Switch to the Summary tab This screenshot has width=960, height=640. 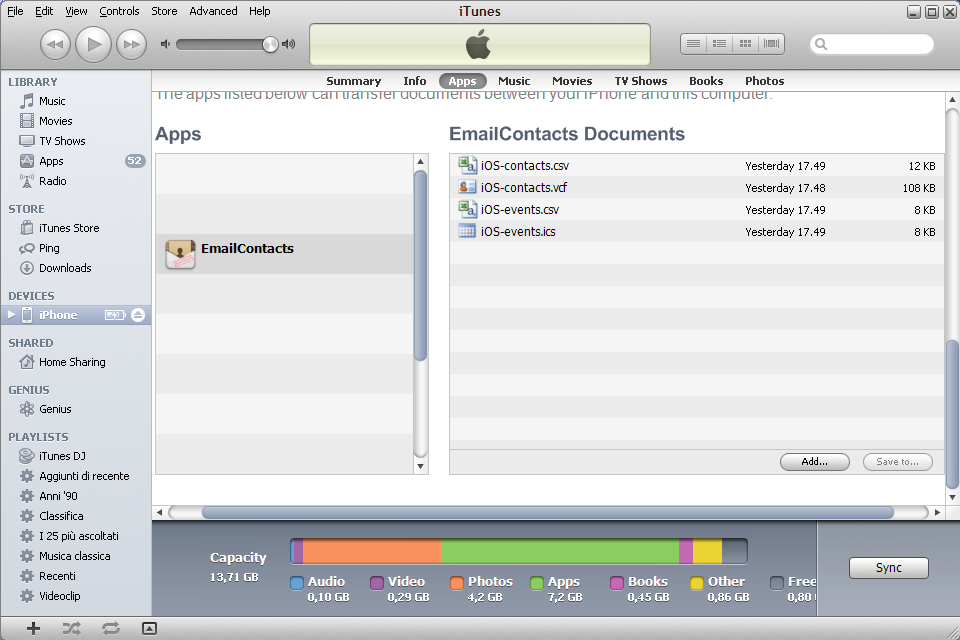(353, 81)
